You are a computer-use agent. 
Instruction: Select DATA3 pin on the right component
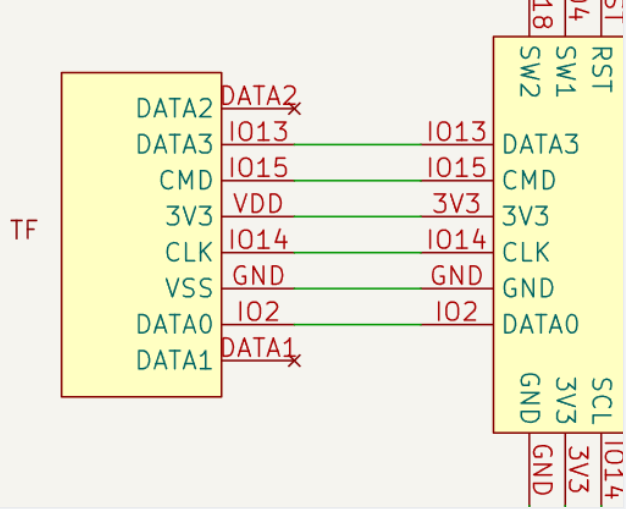point(540,145)
